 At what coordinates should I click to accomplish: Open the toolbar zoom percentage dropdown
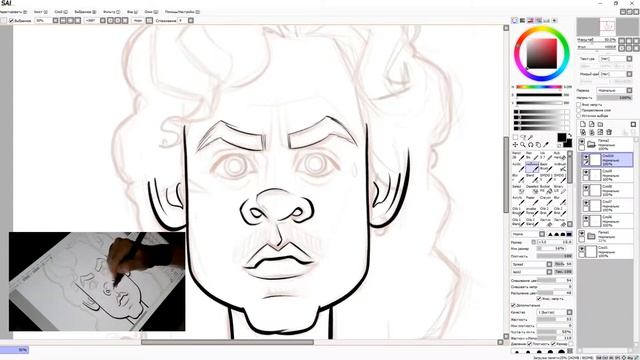[x=56, y=20]
